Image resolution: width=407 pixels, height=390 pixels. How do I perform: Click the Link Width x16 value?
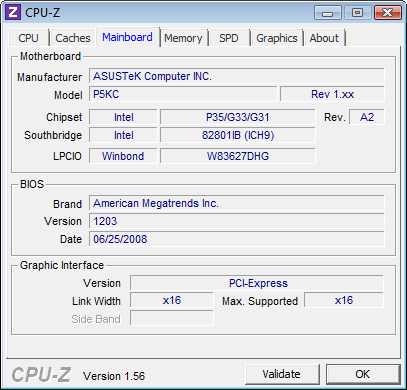pyautogui.click(x=172, y=300)
